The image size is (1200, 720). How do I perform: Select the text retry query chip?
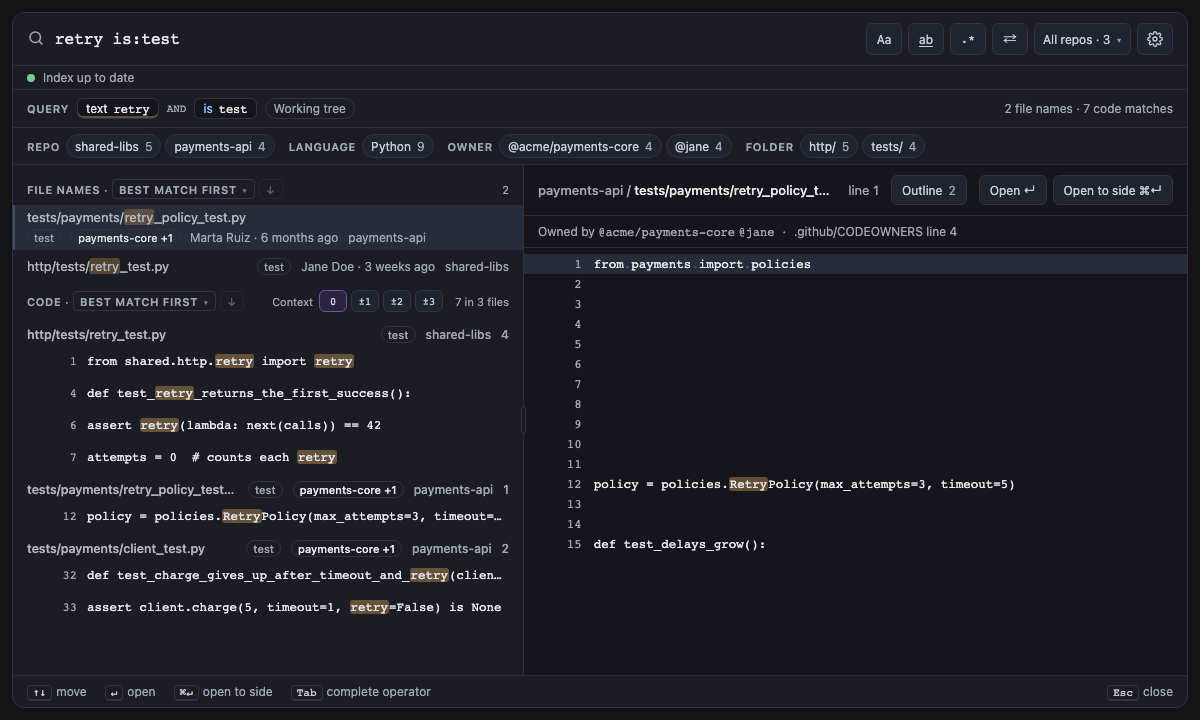coord(118,109)
